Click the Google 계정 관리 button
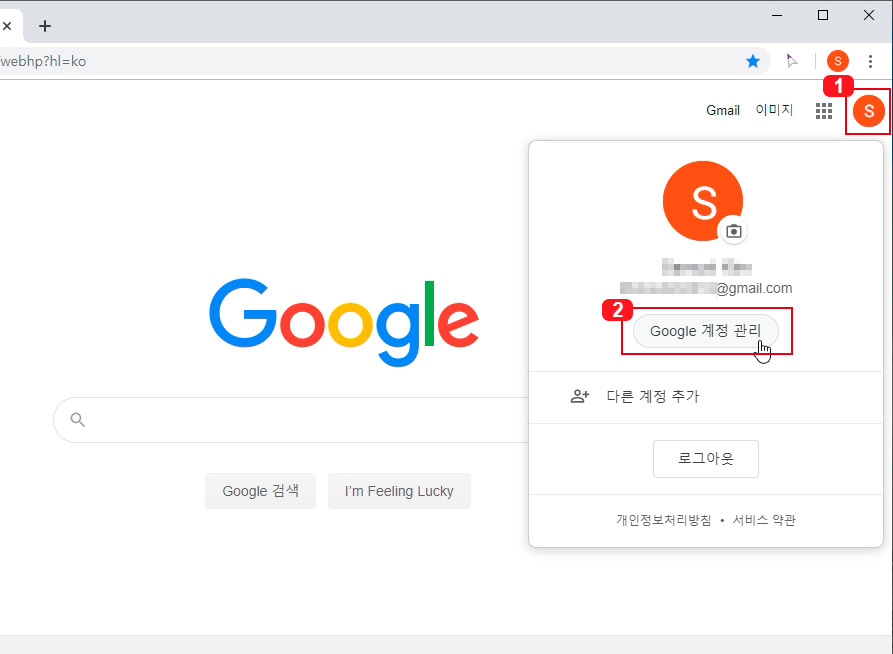This screenshot has width=893, height=654. pos(706,331)
